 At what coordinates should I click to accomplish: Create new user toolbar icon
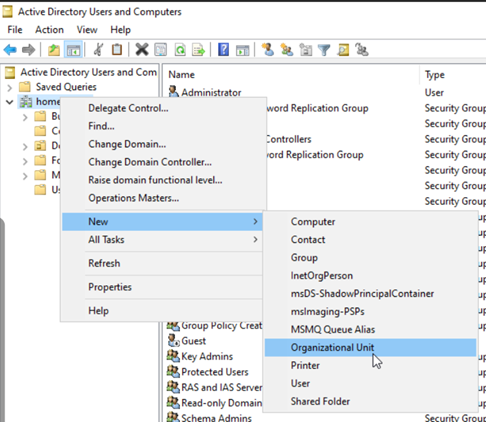[268, 50]
